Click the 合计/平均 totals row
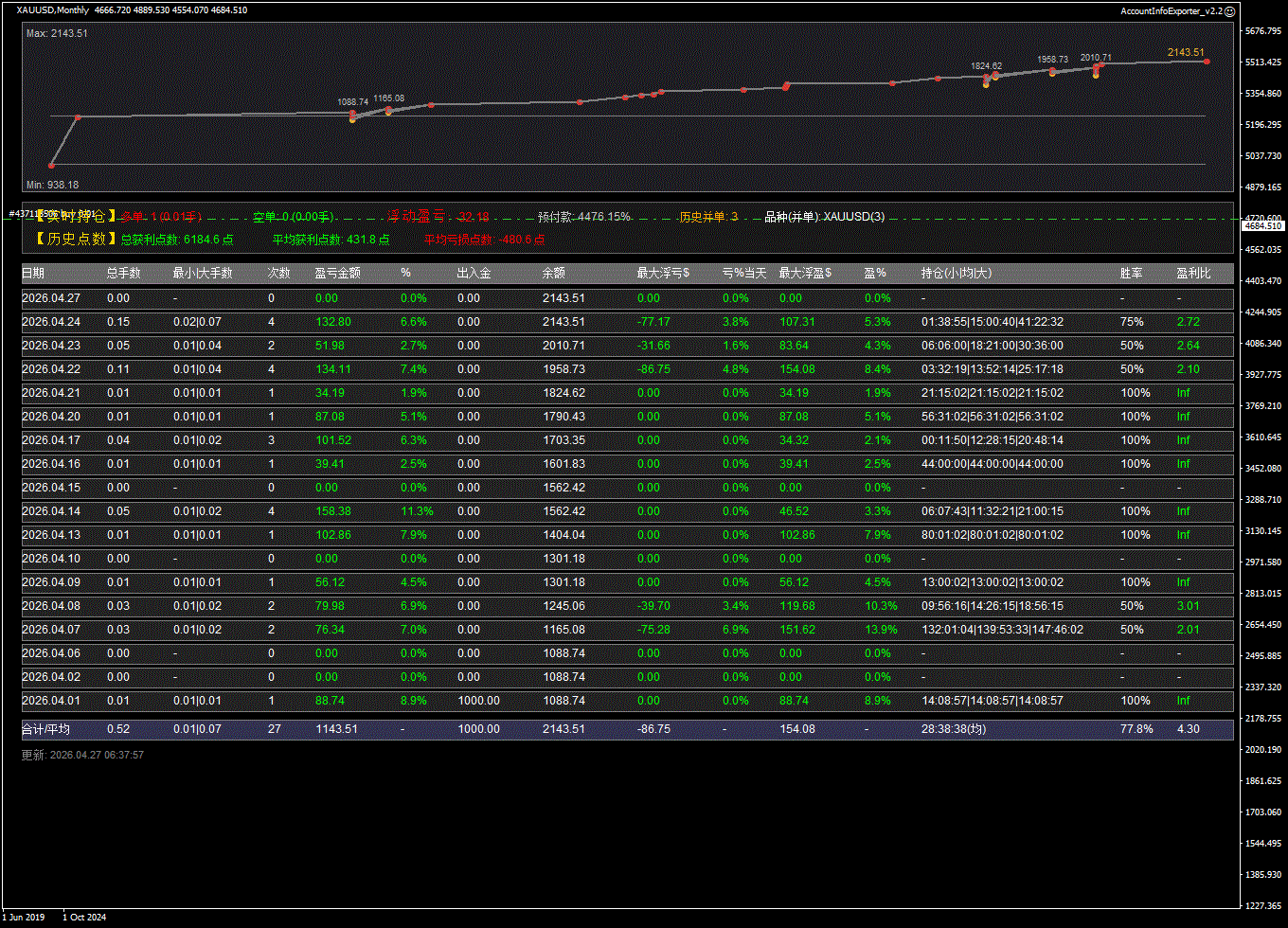The image size is (1288, 928). (x=45, y=729)
